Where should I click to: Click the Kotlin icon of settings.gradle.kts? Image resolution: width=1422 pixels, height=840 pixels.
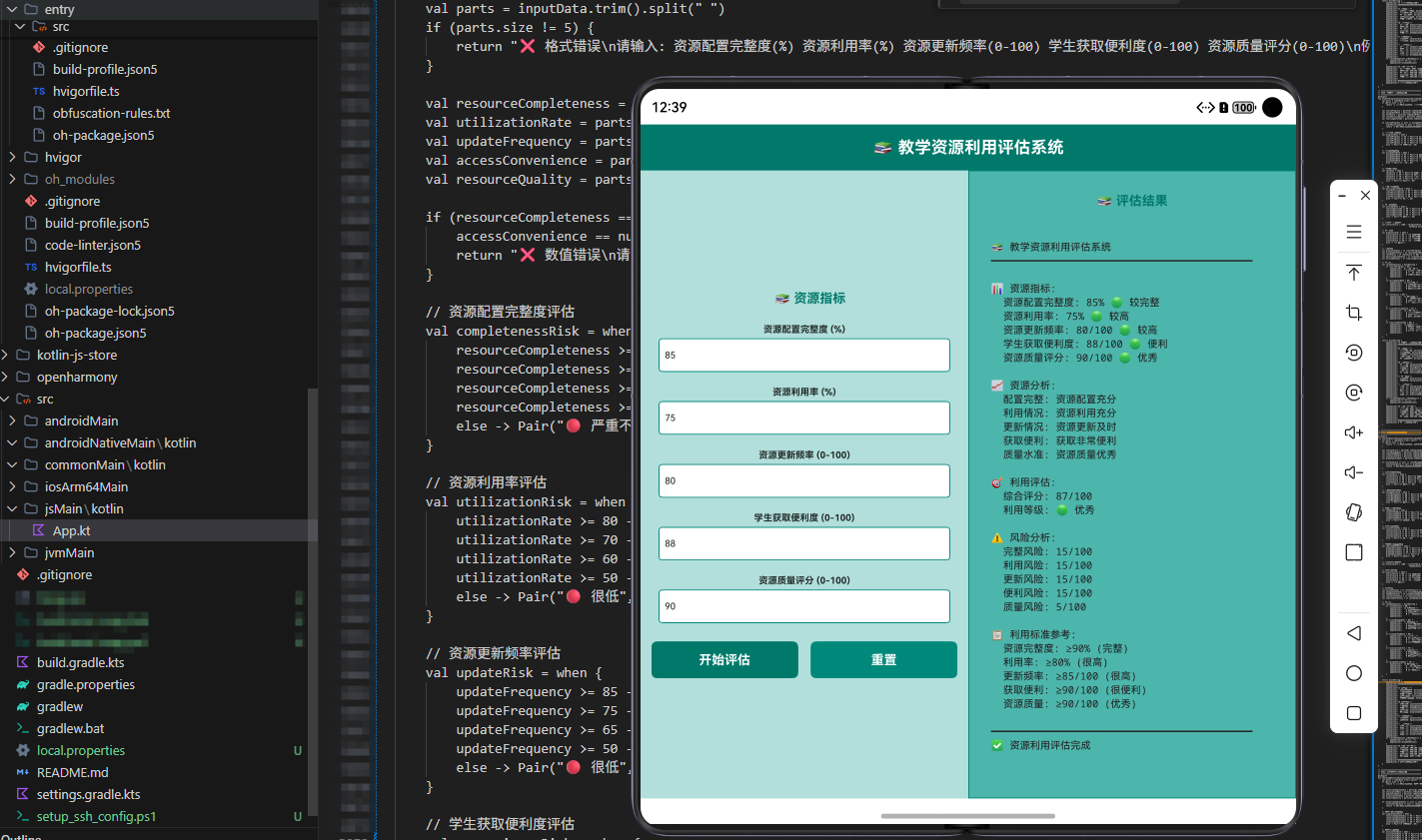point(22,794)
